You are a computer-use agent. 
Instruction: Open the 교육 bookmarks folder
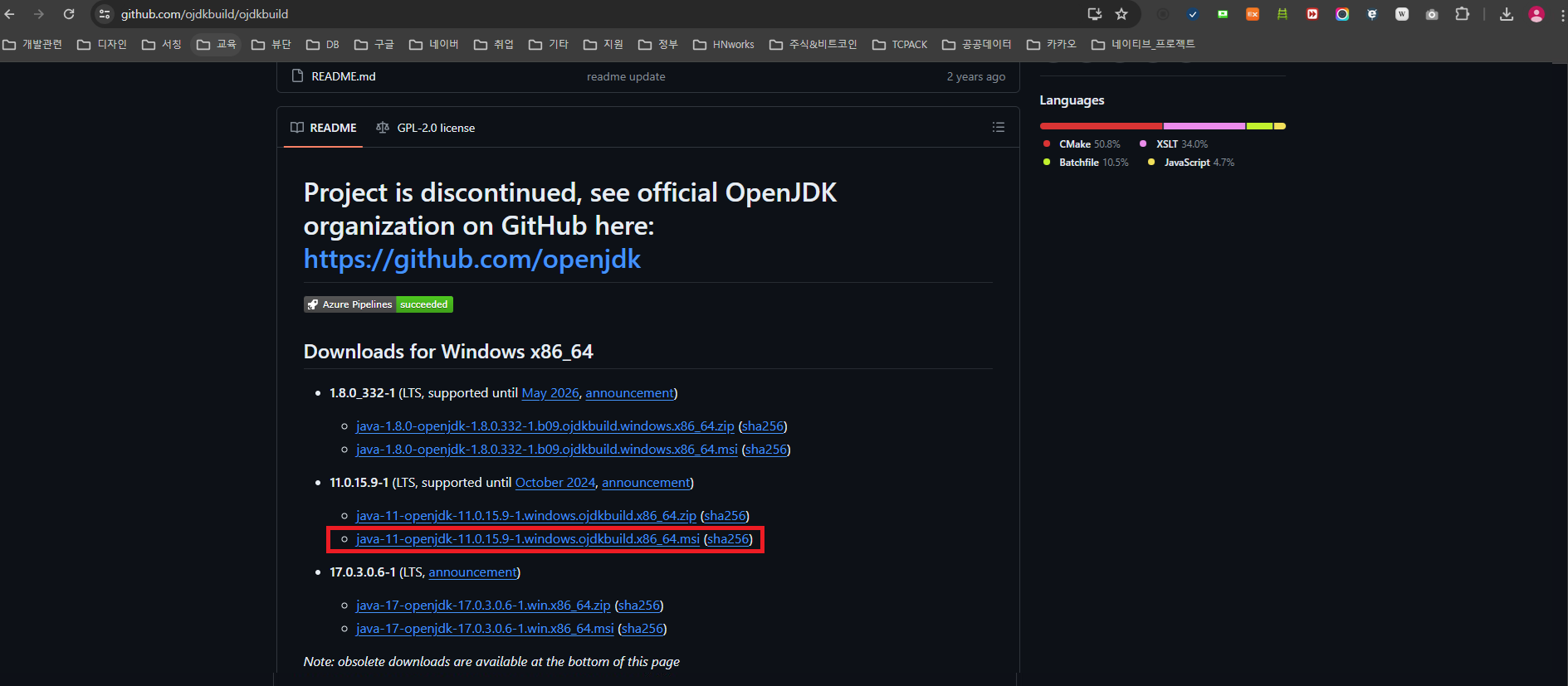coord(217,44)
